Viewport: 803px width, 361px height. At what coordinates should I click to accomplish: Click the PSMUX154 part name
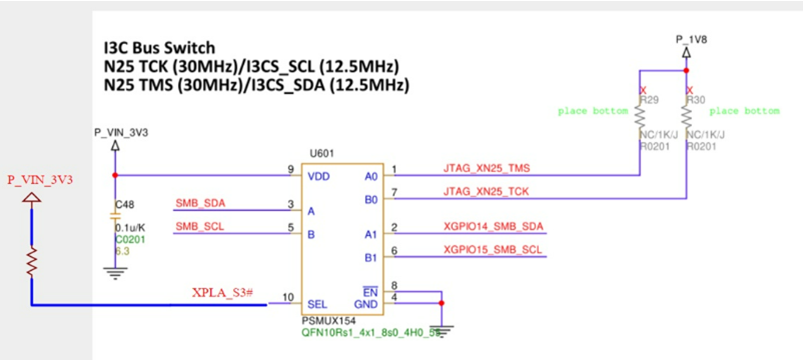330,322
